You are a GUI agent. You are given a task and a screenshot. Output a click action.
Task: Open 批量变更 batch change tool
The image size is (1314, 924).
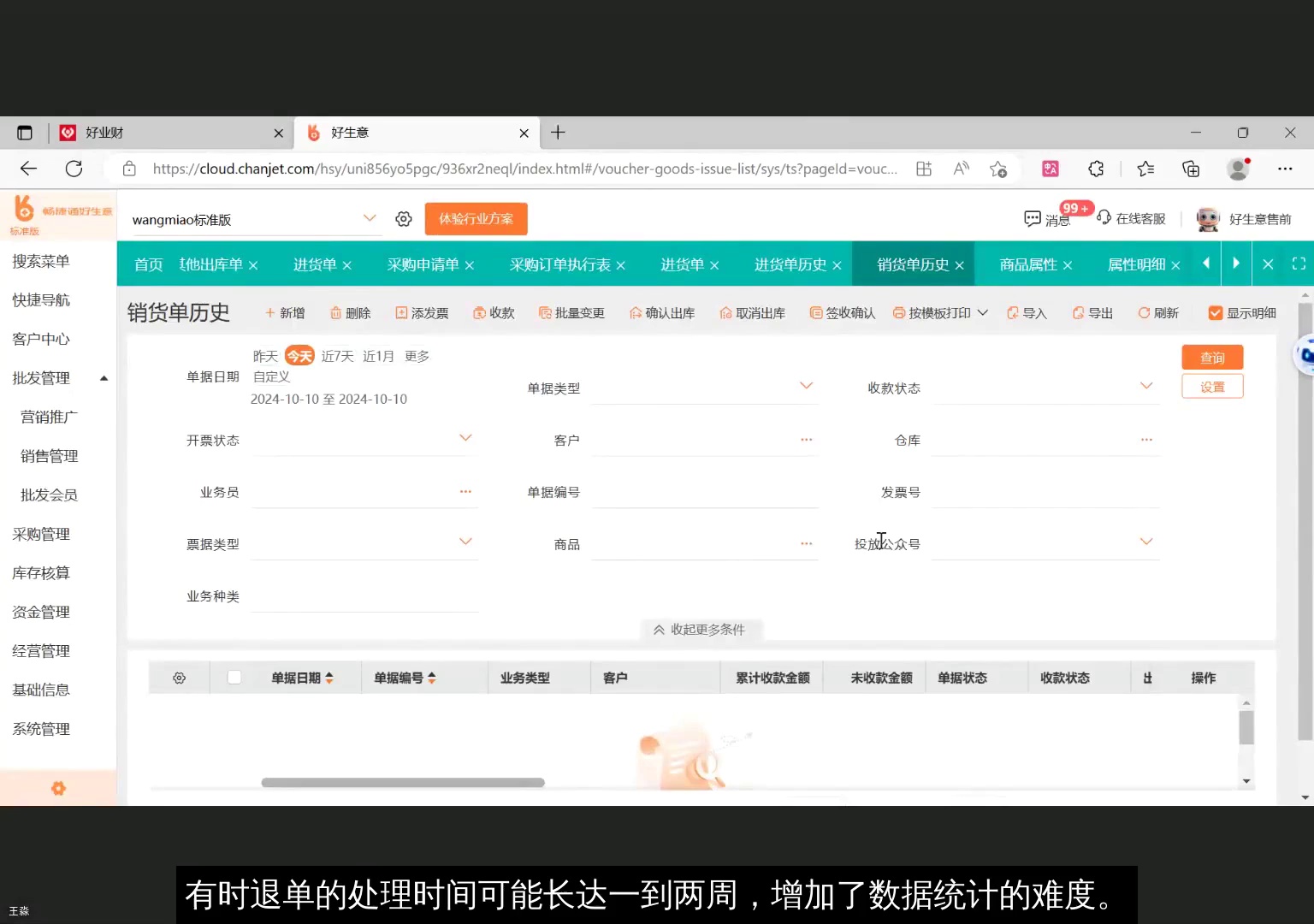[571, 312]
